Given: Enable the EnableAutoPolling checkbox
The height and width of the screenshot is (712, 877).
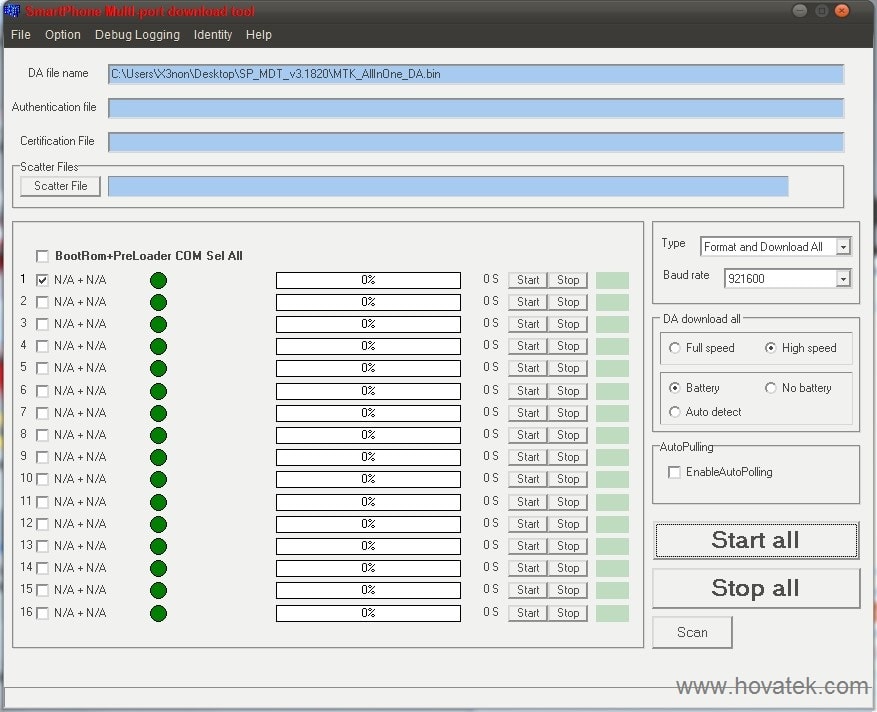Looking at the screenshot, I should (x=675, y=472).
